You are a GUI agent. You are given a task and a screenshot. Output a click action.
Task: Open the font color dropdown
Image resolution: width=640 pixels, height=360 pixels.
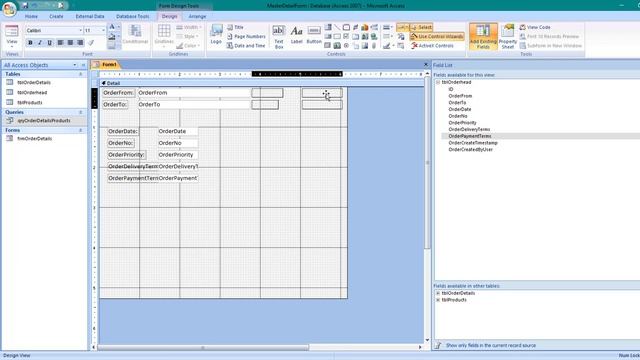click(119, 27)
